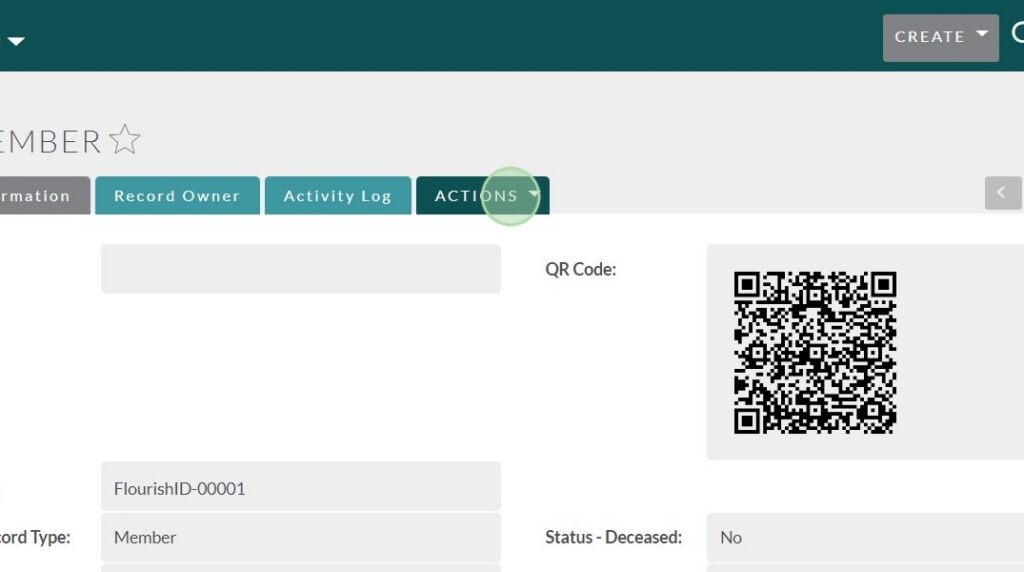Go to previous record using left chevron

click(x=1002, y=192)
